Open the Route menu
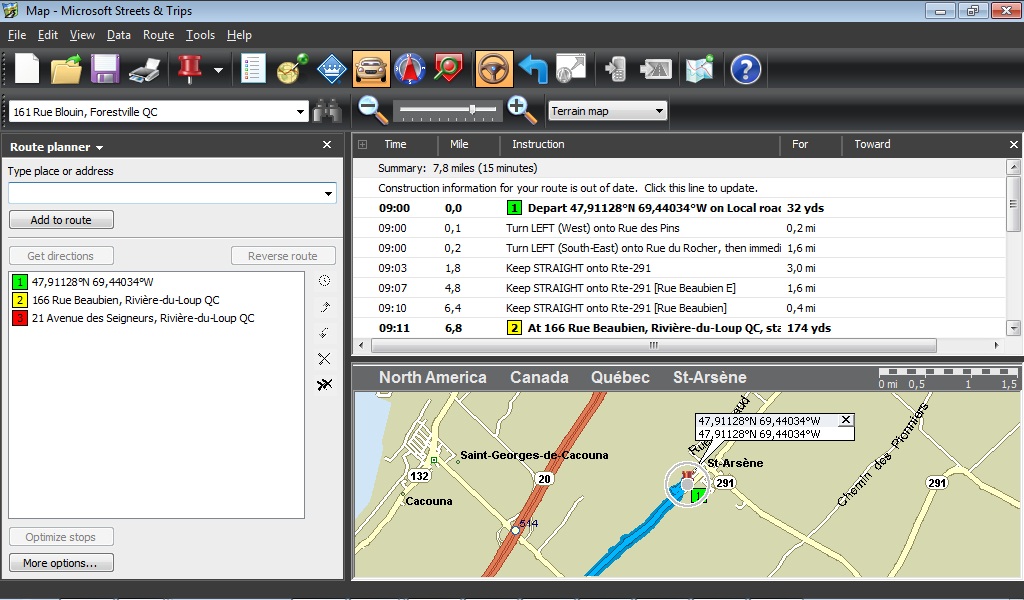The image size is (1024, 600). point(159,35)
